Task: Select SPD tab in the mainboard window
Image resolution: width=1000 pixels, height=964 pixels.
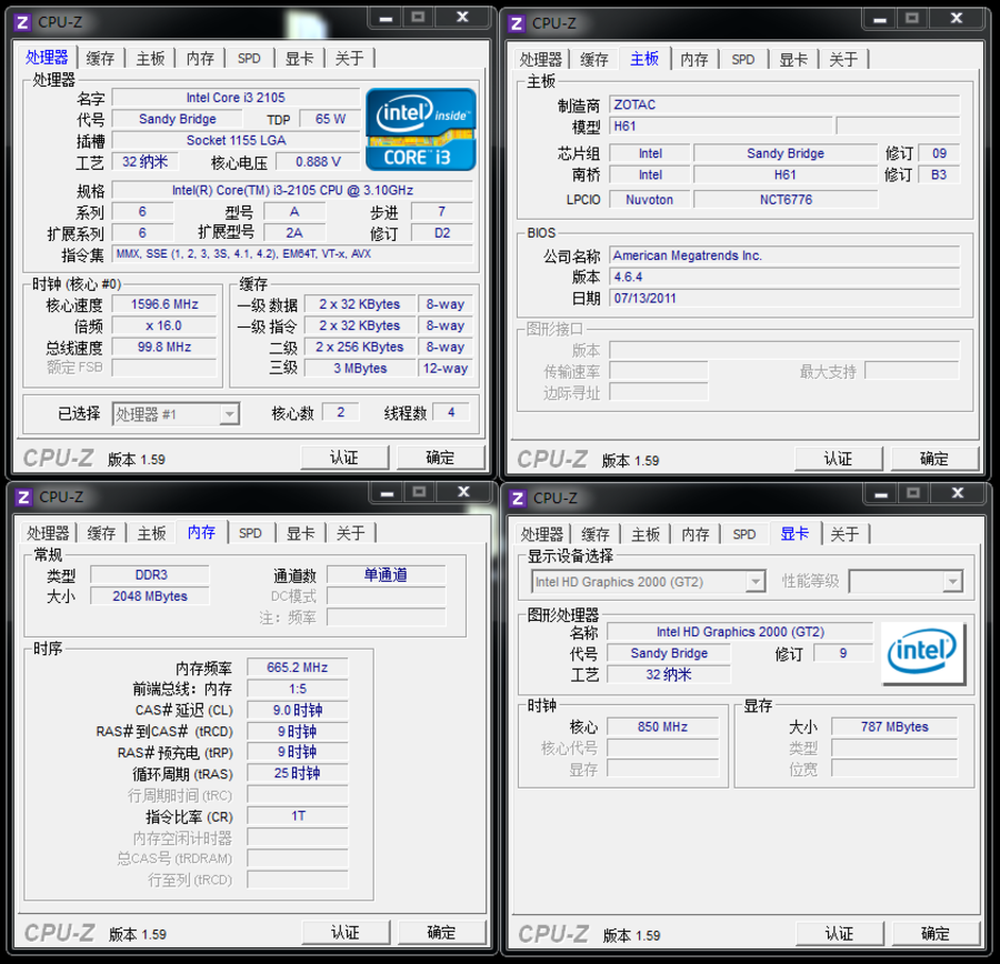Action: click(743, 60)
